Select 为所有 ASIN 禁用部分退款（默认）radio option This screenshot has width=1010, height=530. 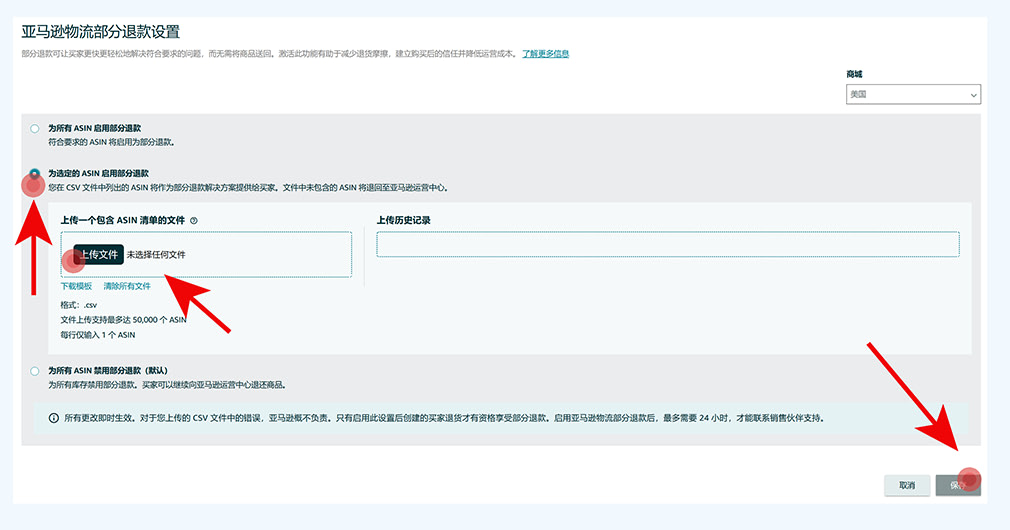[x=35, y=371]
